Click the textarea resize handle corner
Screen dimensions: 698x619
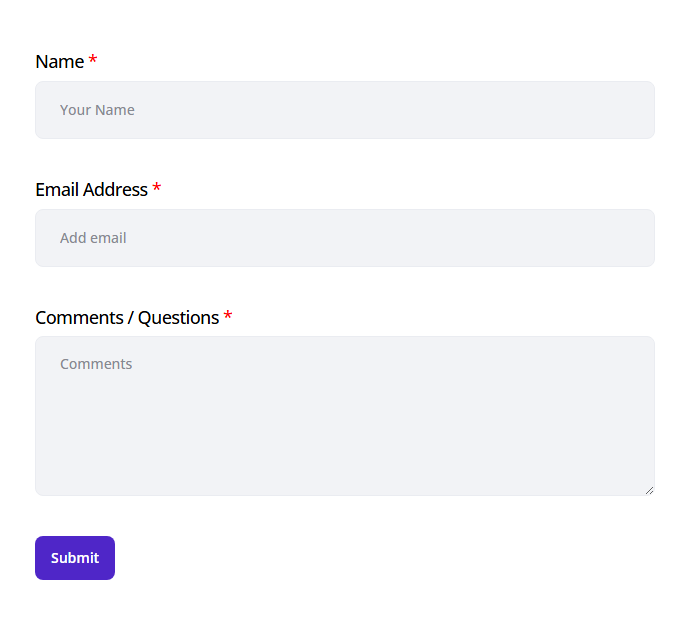click(649, 490)
